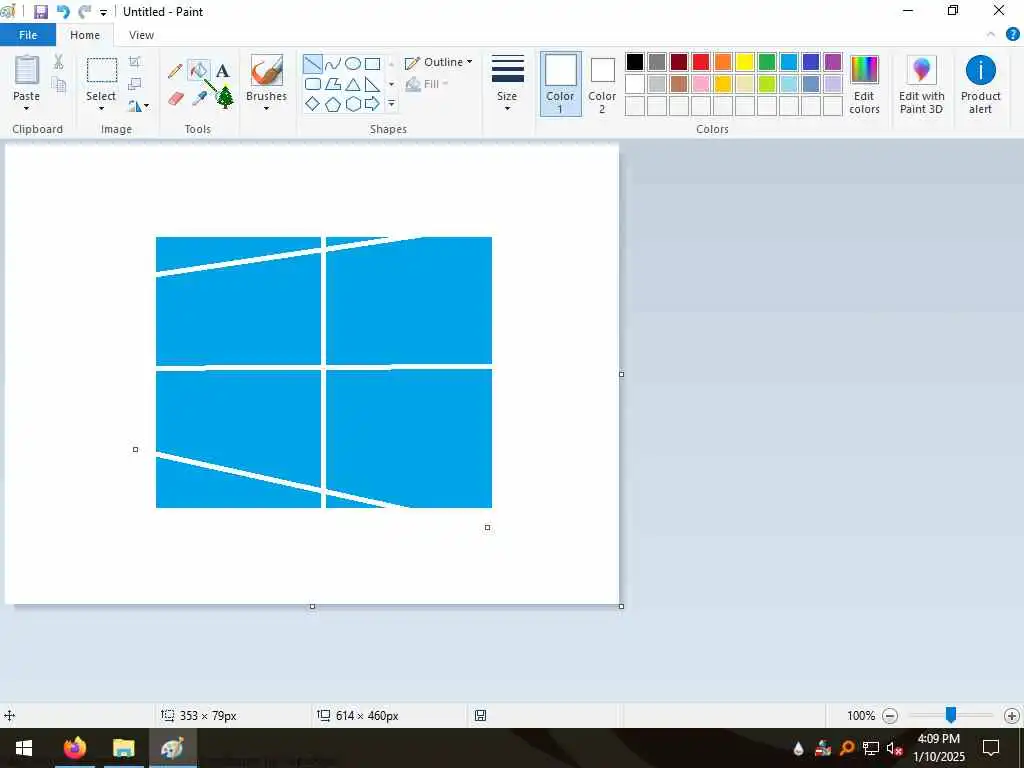Click the Zoom in plus button

click(1012, 716)
